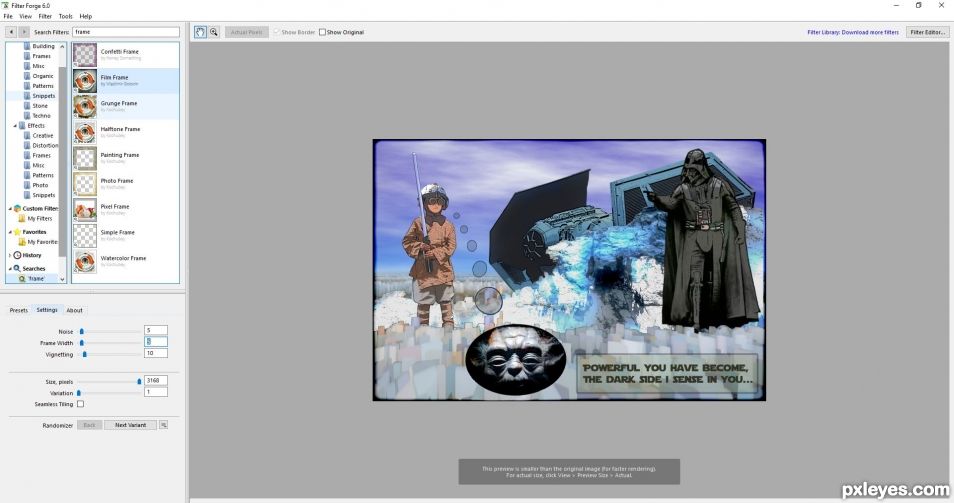Screen dimensions: 954x503
Task: Select Pixel Frame filter thumbnail
Action: click(x=85, y=210)
